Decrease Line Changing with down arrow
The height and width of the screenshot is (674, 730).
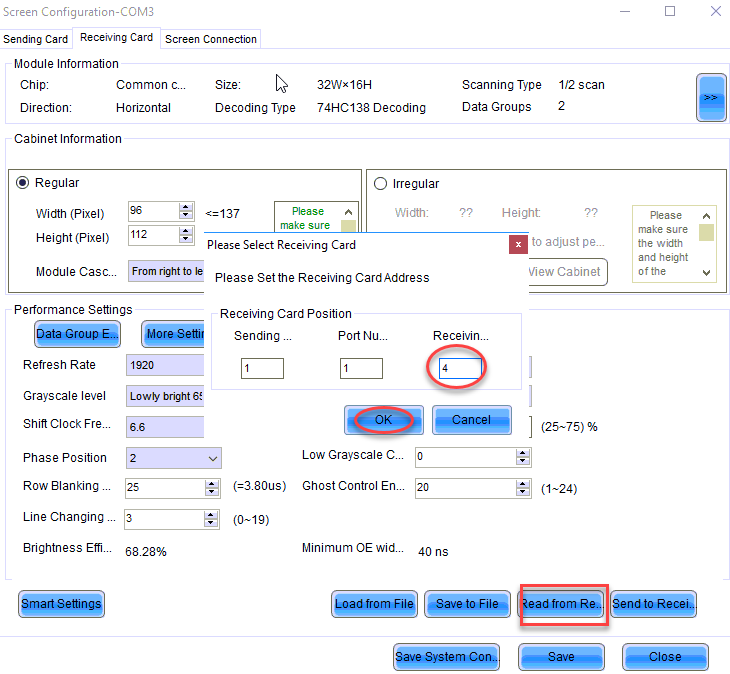pos(211,523)
